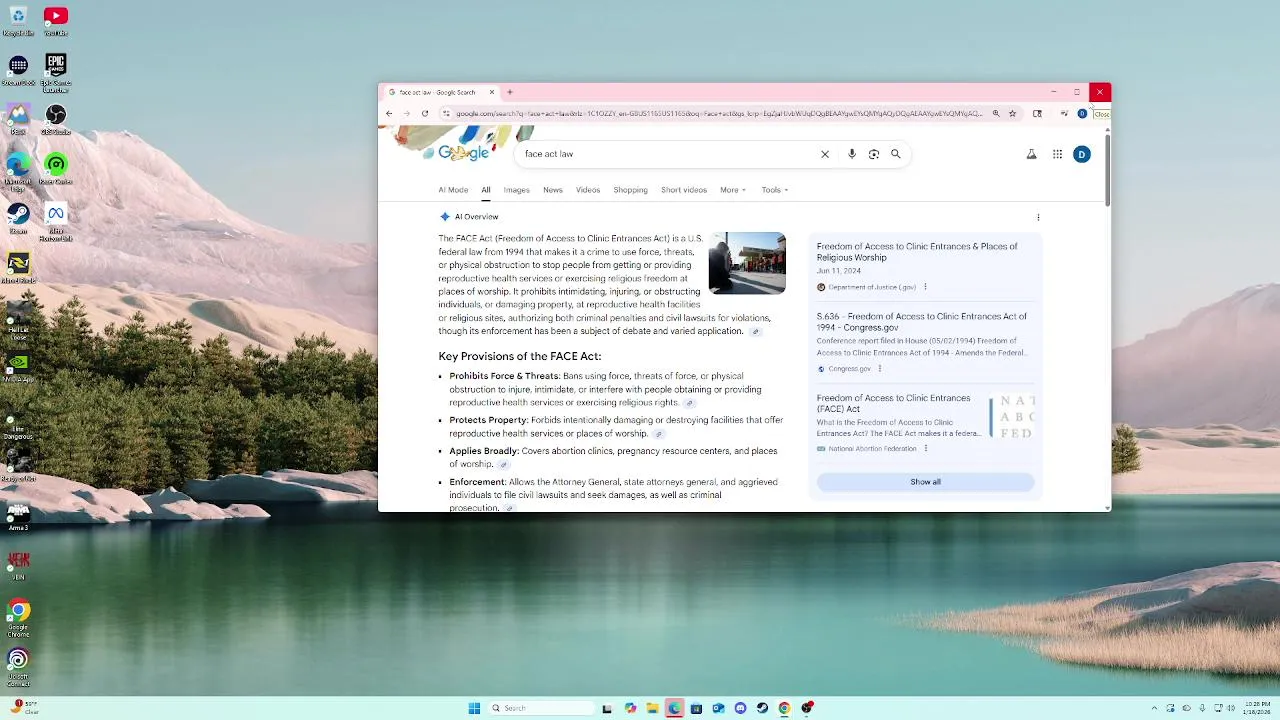Click Windows Start button on taskbar
This screenshot has width=1280, height=720.
click(x=474, y=708)
